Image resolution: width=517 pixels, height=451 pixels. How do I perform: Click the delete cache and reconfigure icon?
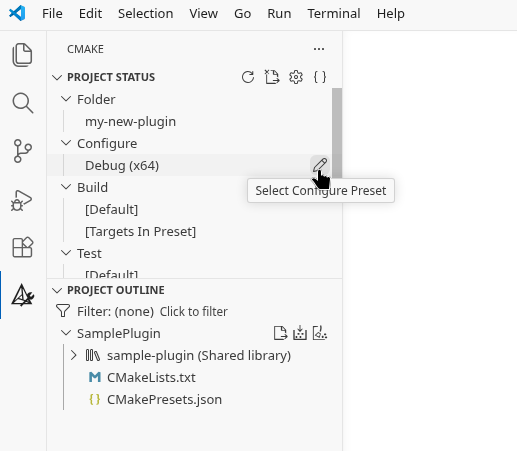(x=272, y=77)
